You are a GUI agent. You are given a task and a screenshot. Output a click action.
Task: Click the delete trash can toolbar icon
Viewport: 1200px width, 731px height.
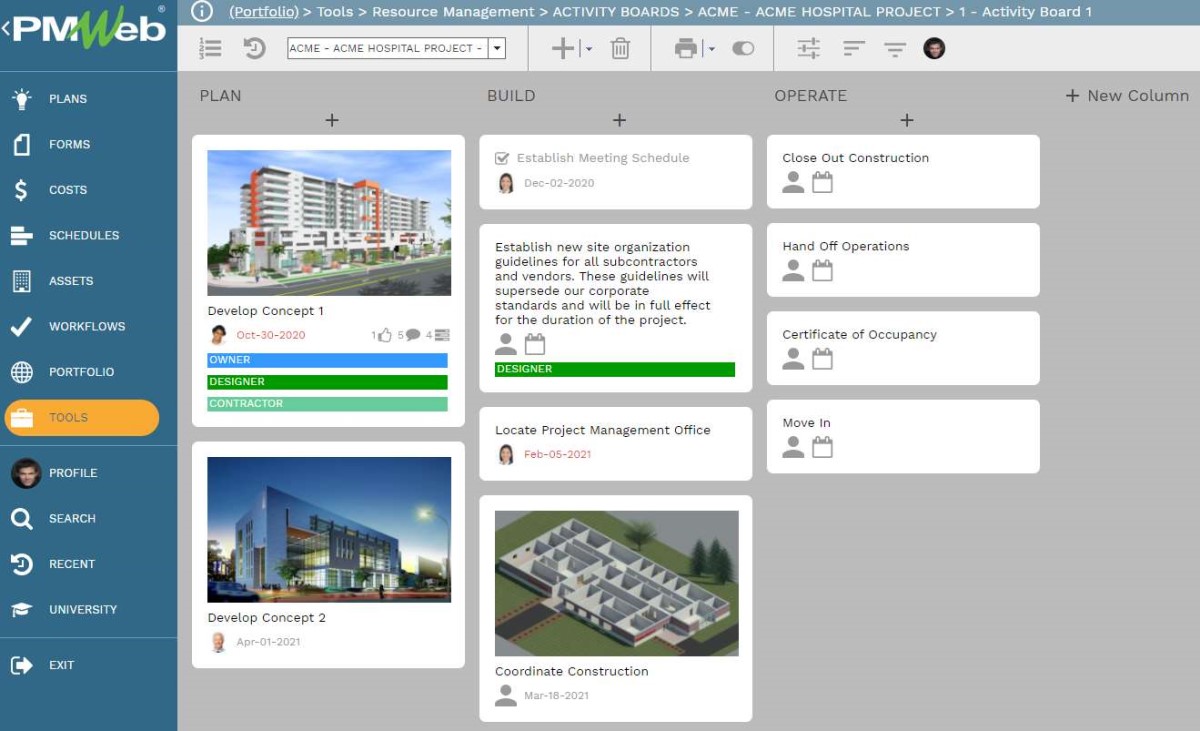coord(620,48)
